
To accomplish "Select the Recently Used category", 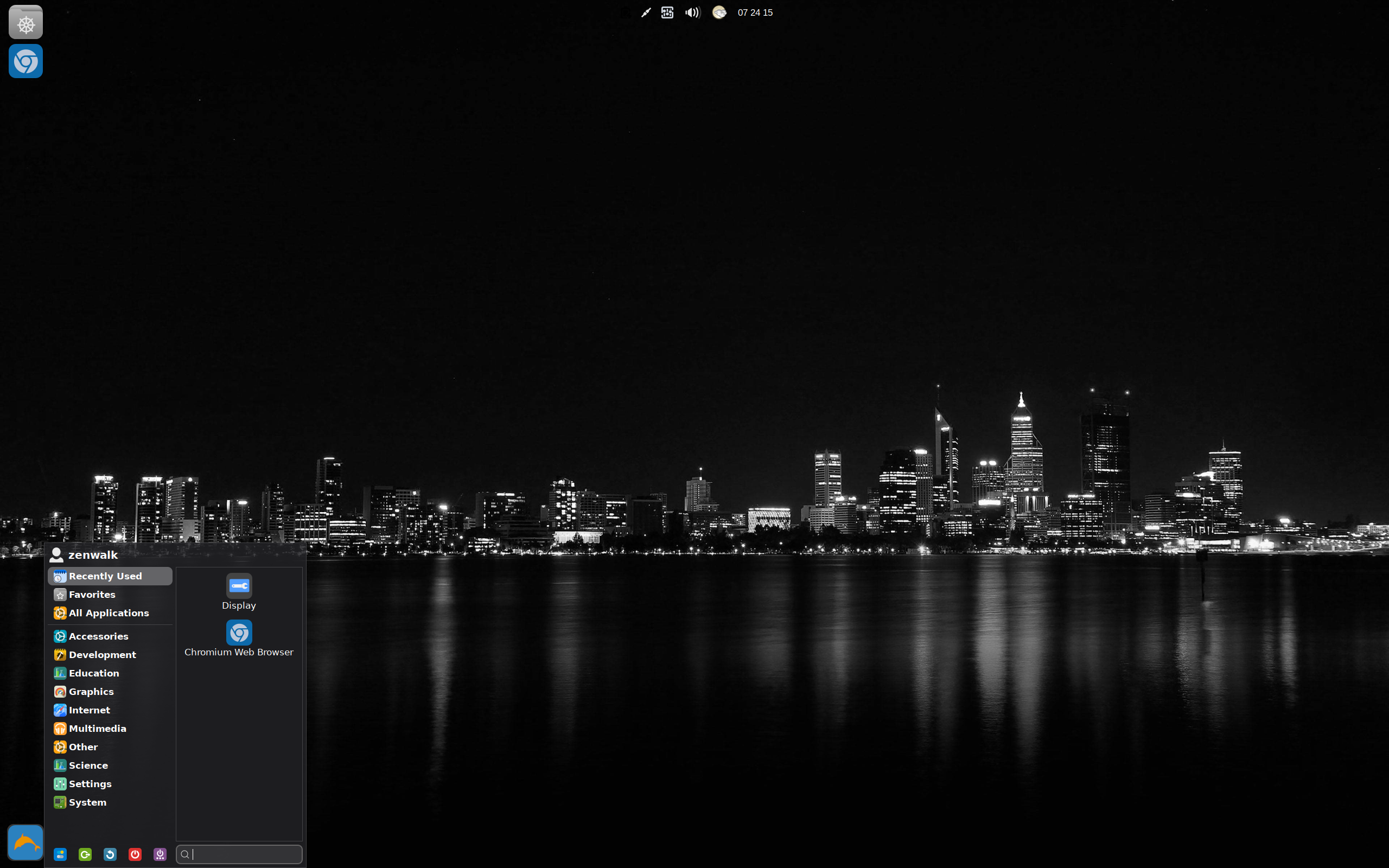I will (x=110, y=576).
